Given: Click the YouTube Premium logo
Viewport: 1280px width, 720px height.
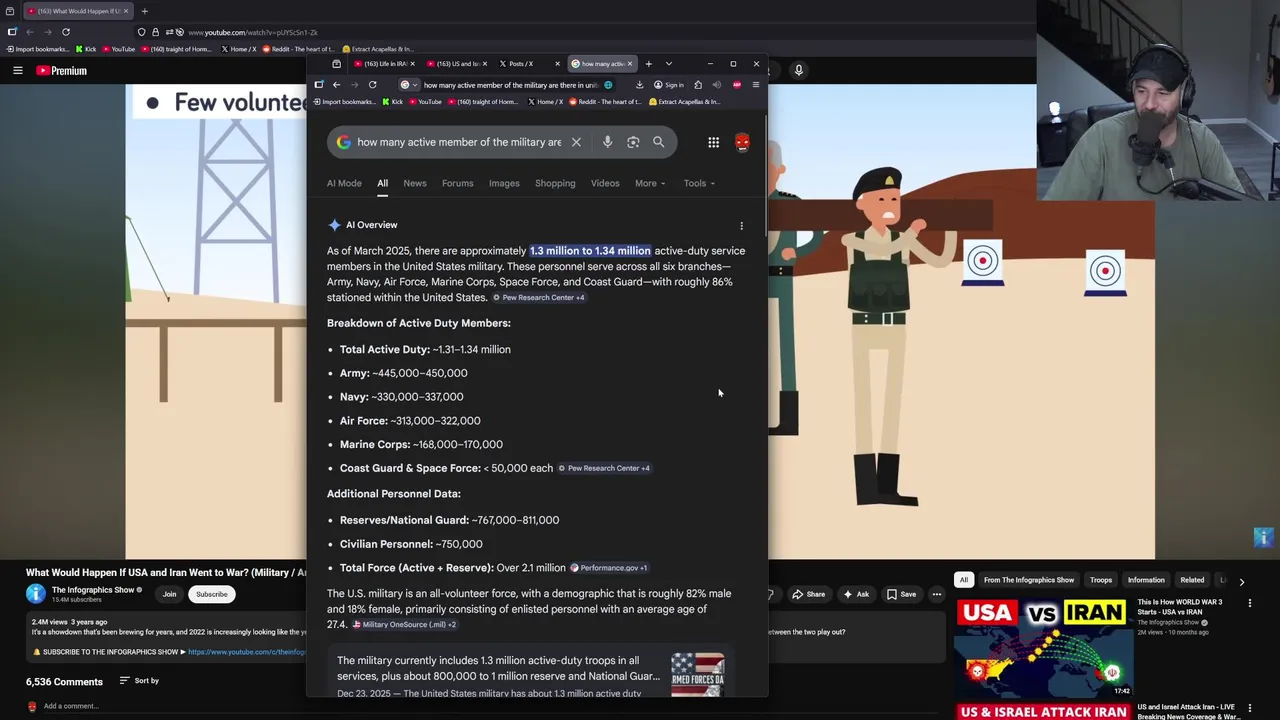Looking at the screenshot, I should pyautogui.click(x=62, y=71).
